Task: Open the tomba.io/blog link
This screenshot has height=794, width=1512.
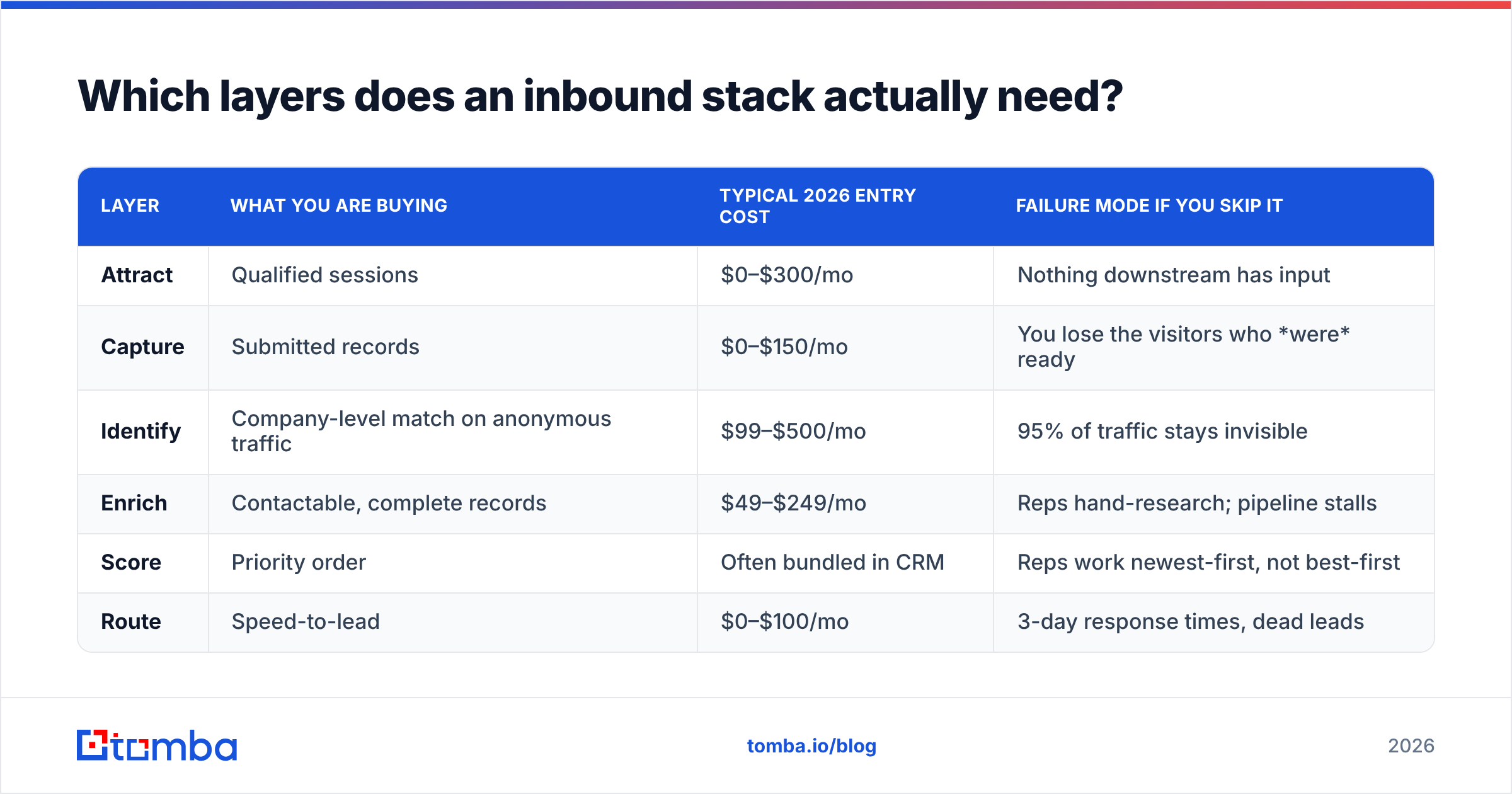Action: [811, 746]
